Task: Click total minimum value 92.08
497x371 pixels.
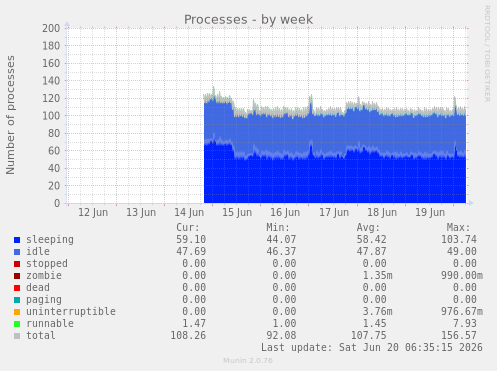Action: coord(281,335)
